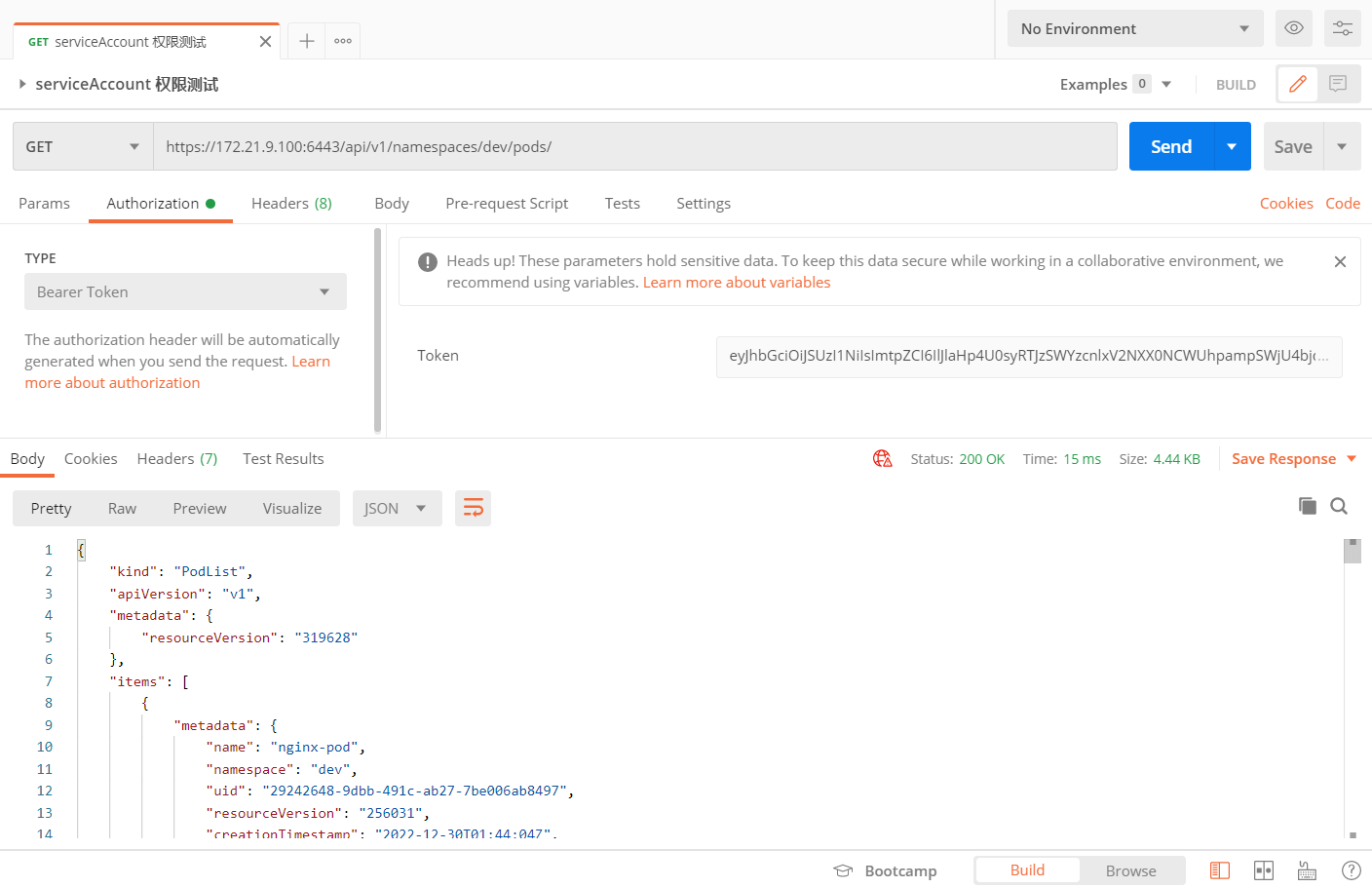Click the network globe icon near Status
1372x888 pixels.
[883, 459]
